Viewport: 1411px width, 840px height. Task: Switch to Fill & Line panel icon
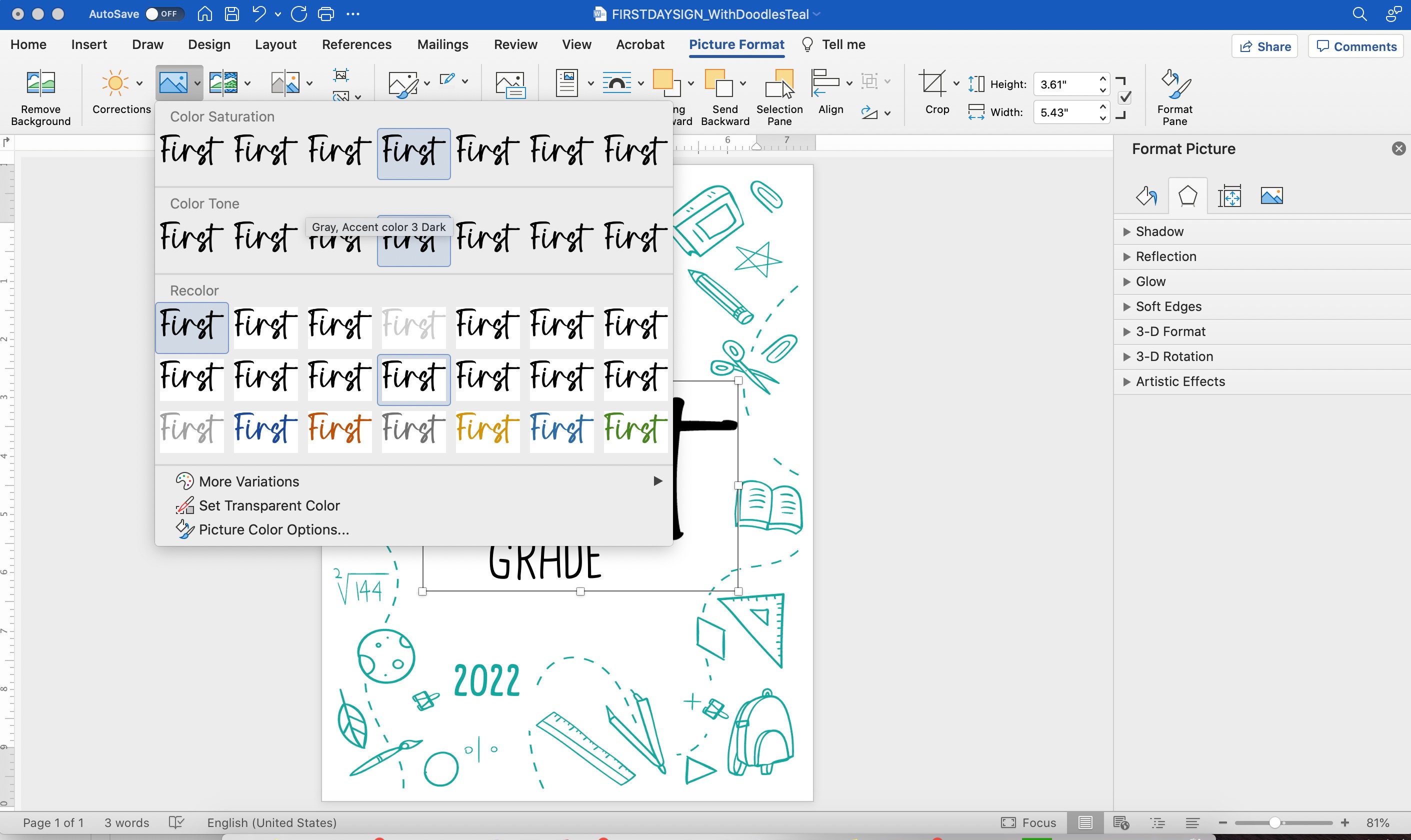click(x=1146, y=196)
